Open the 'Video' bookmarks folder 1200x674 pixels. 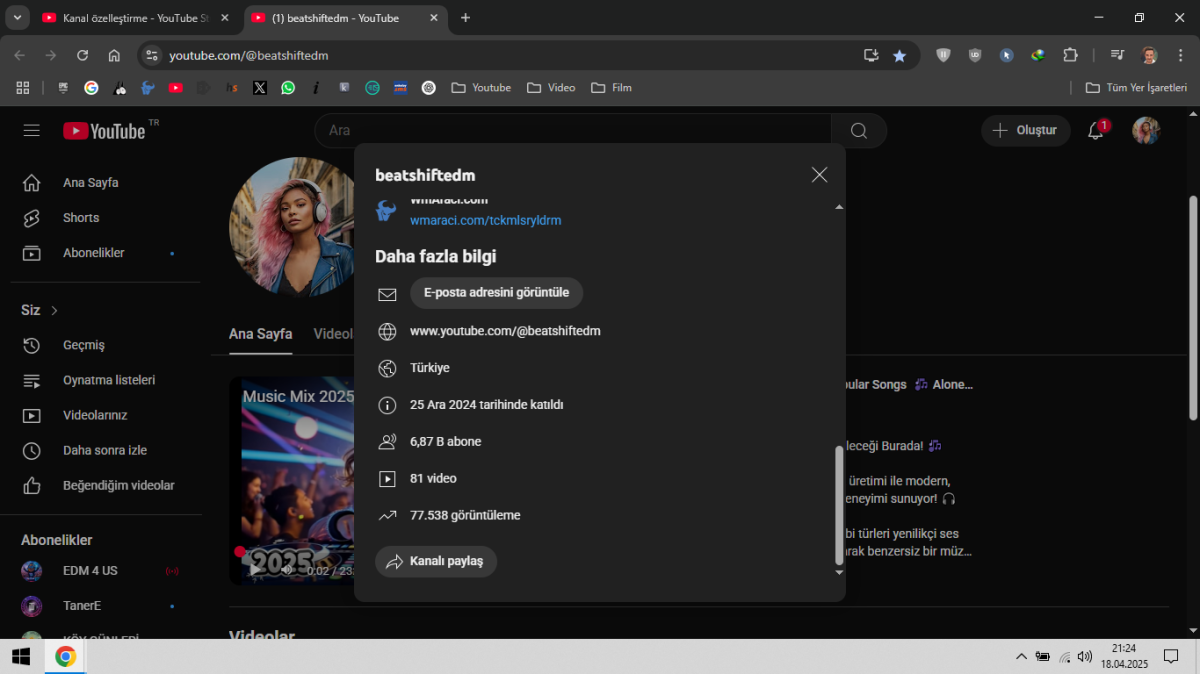(551, 88)
